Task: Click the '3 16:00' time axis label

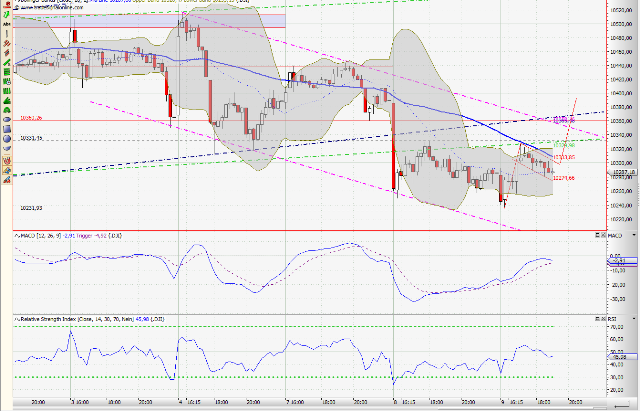Action: point(80,402)
